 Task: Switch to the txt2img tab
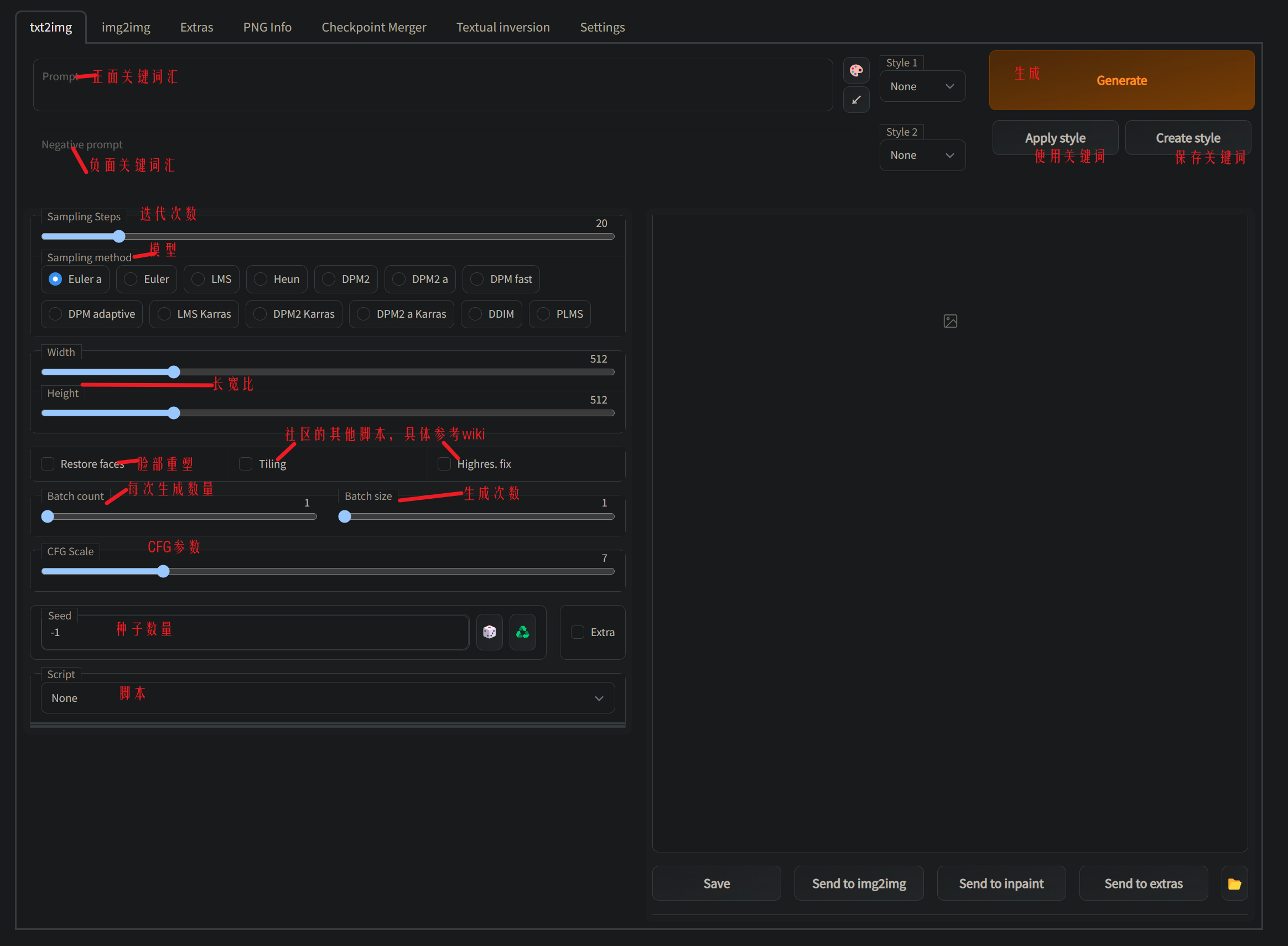(51, 27)
